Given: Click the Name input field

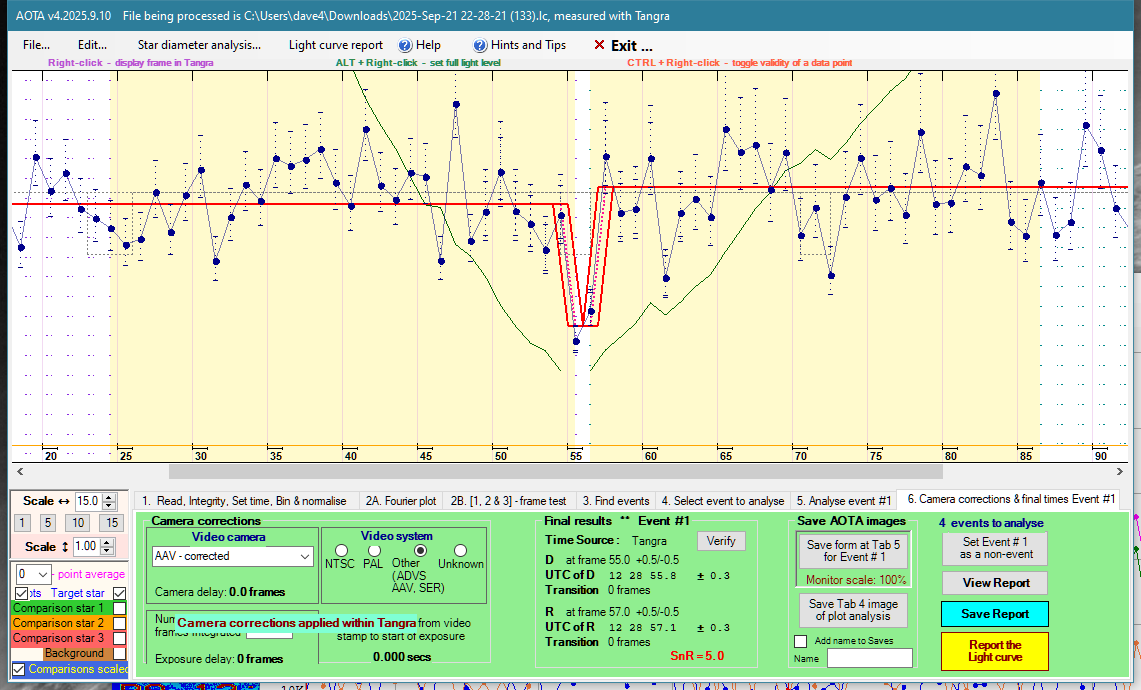Looking at the screenshot, I should click(869, 658).
